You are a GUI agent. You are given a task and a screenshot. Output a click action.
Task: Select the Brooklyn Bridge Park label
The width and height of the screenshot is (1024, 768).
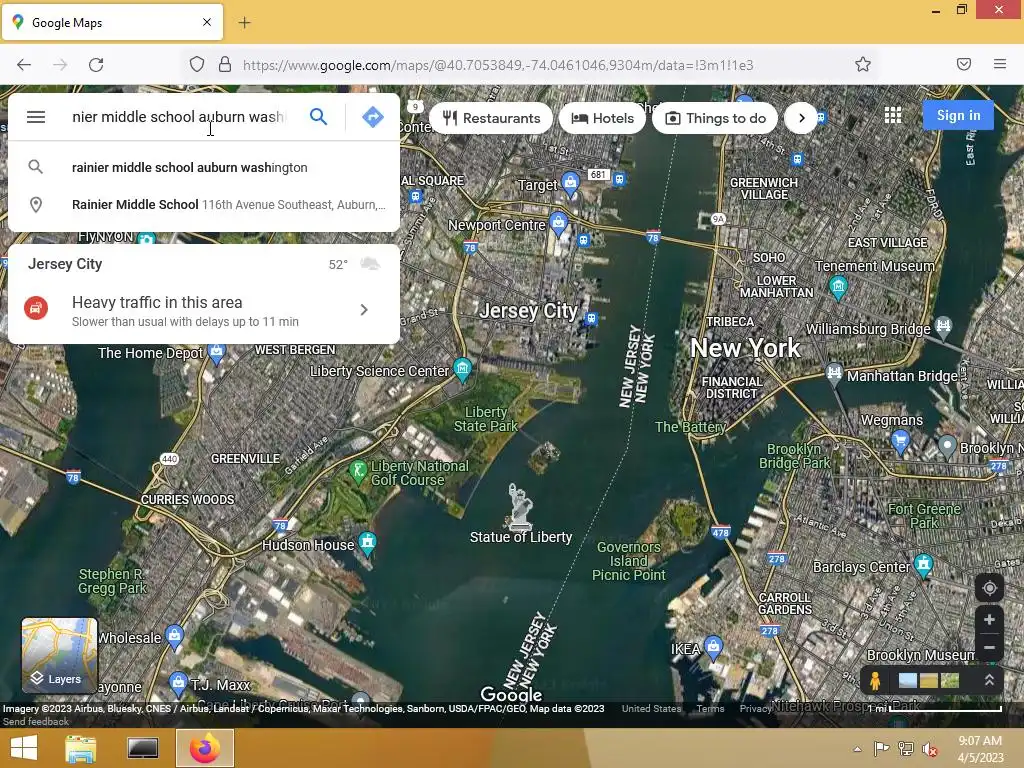click(794, 456)
